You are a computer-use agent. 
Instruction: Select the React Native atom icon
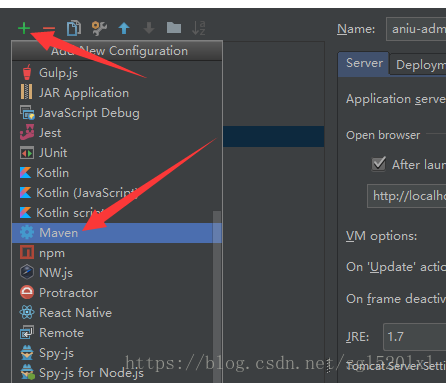tap(27, 312)
